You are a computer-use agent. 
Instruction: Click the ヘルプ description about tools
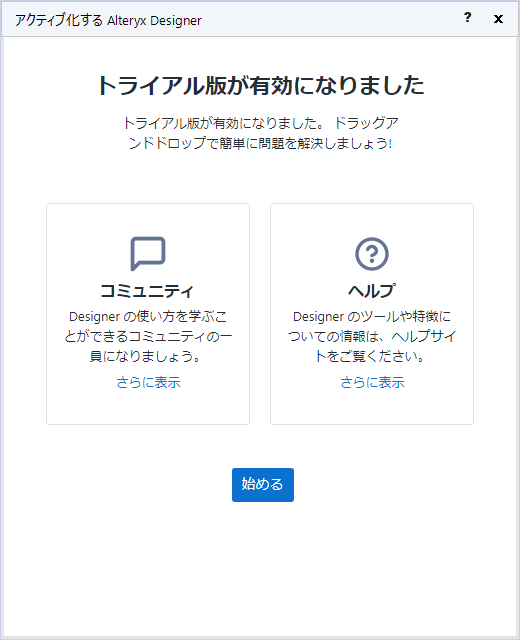(372, 336)
